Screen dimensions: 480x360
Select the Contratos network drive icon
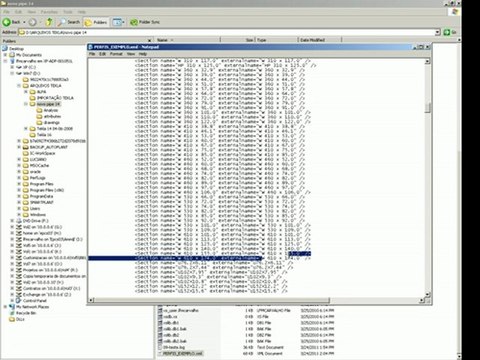pyautogui.click(x=19, y=288)
